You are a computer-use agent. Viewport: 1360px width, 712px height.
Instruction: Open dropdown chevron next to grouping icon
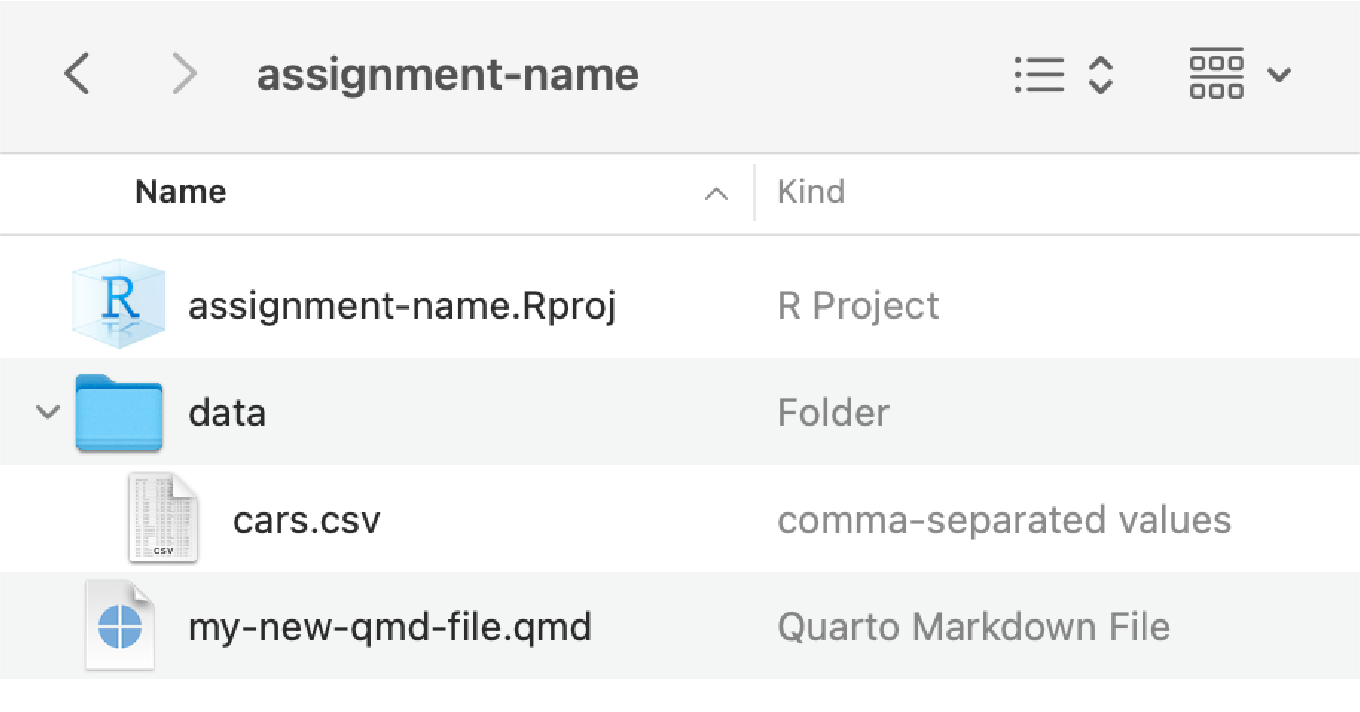tap(1279, 75)
